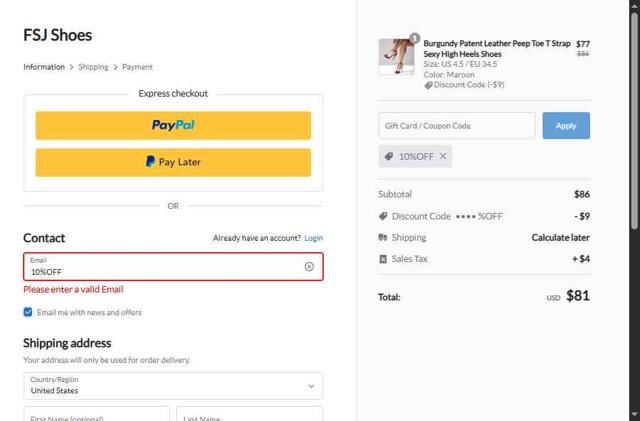The image size is (640, 421).
Task: Click the total amount $81
Action: [578, 296]
